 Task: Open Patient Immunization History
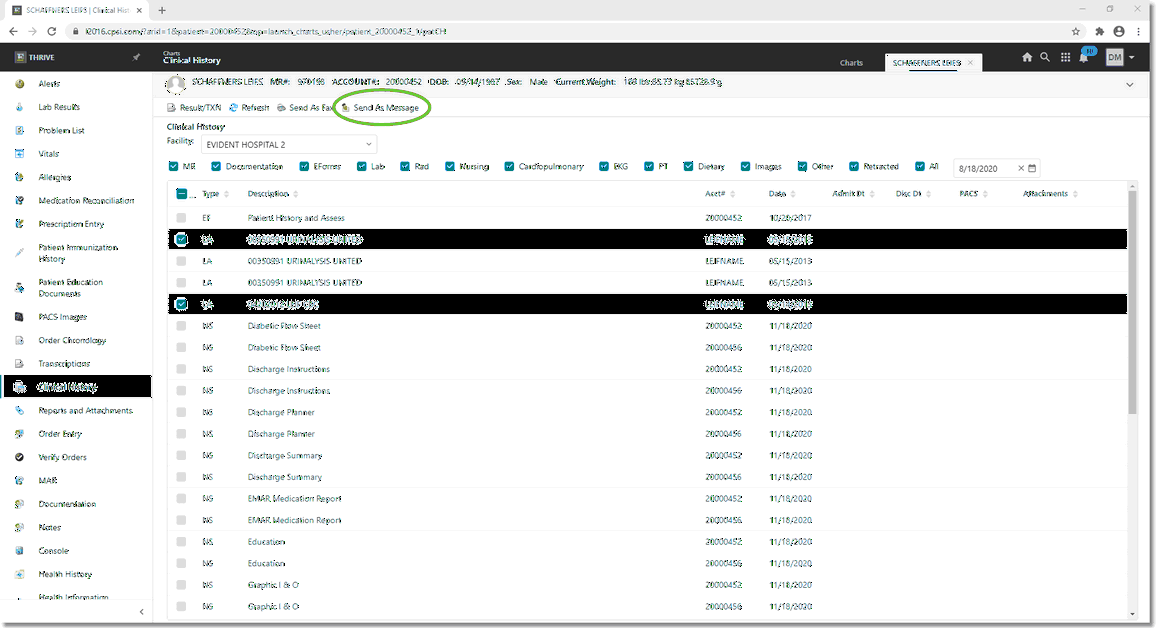(77, 253)
